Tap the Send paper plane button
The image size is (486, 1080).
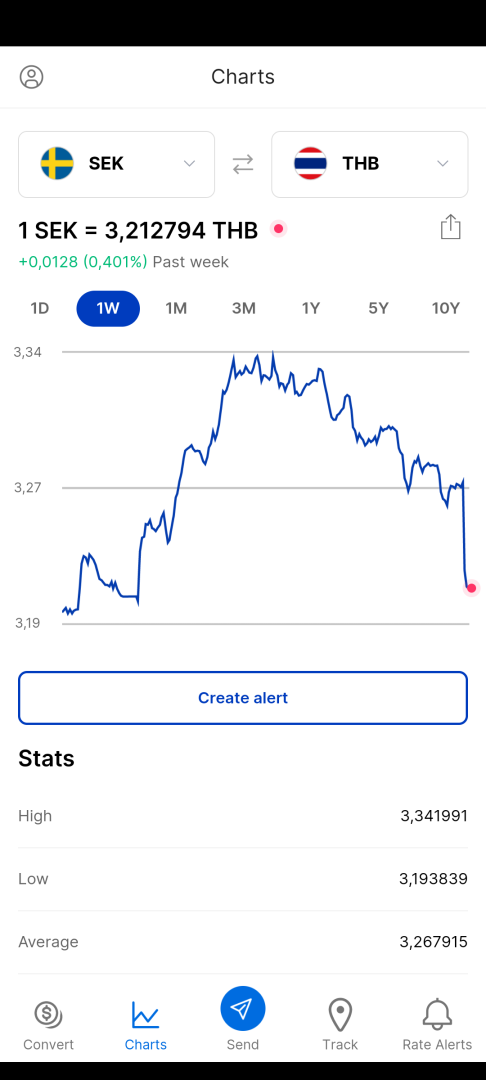pyautogui.click(x=242, y=1009)
